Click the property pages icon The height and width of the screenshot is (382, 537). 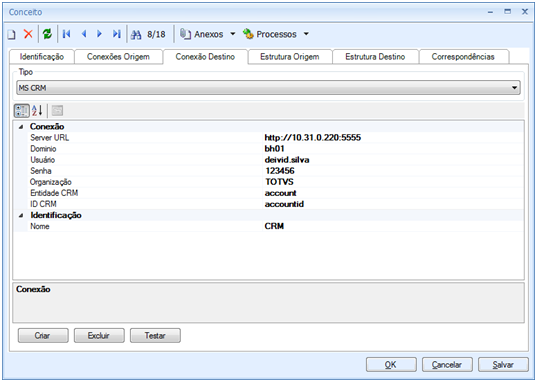click(x=57, y=111)
